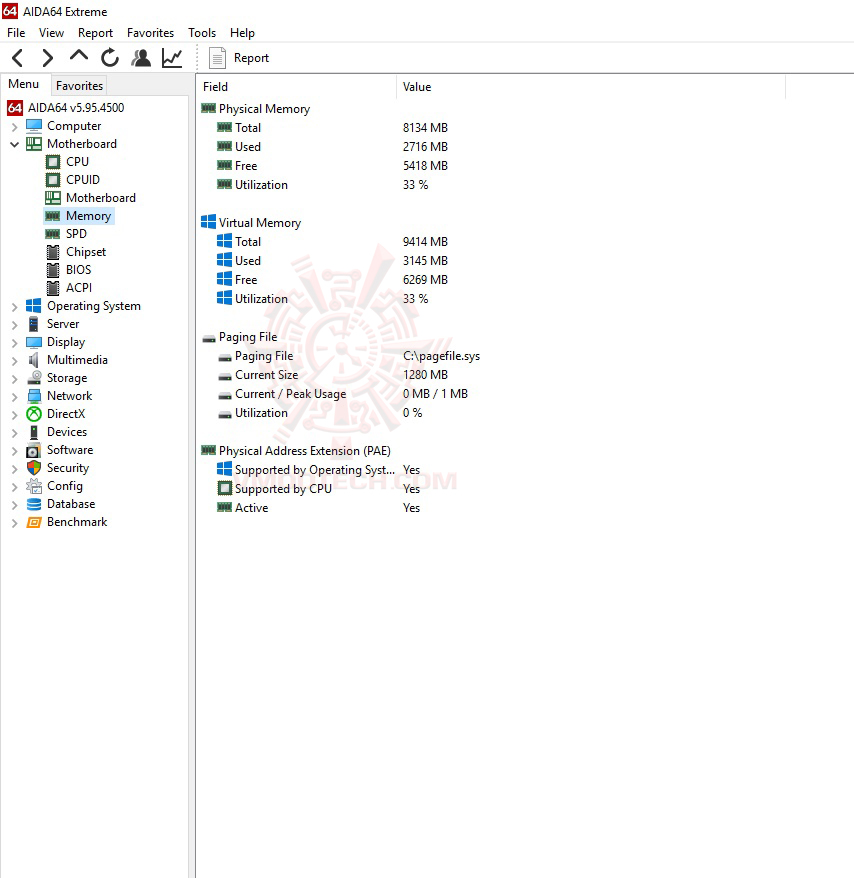Select the Supported by CPU row
The height and width of the screenshot is (878, 854).
[319, 489]
